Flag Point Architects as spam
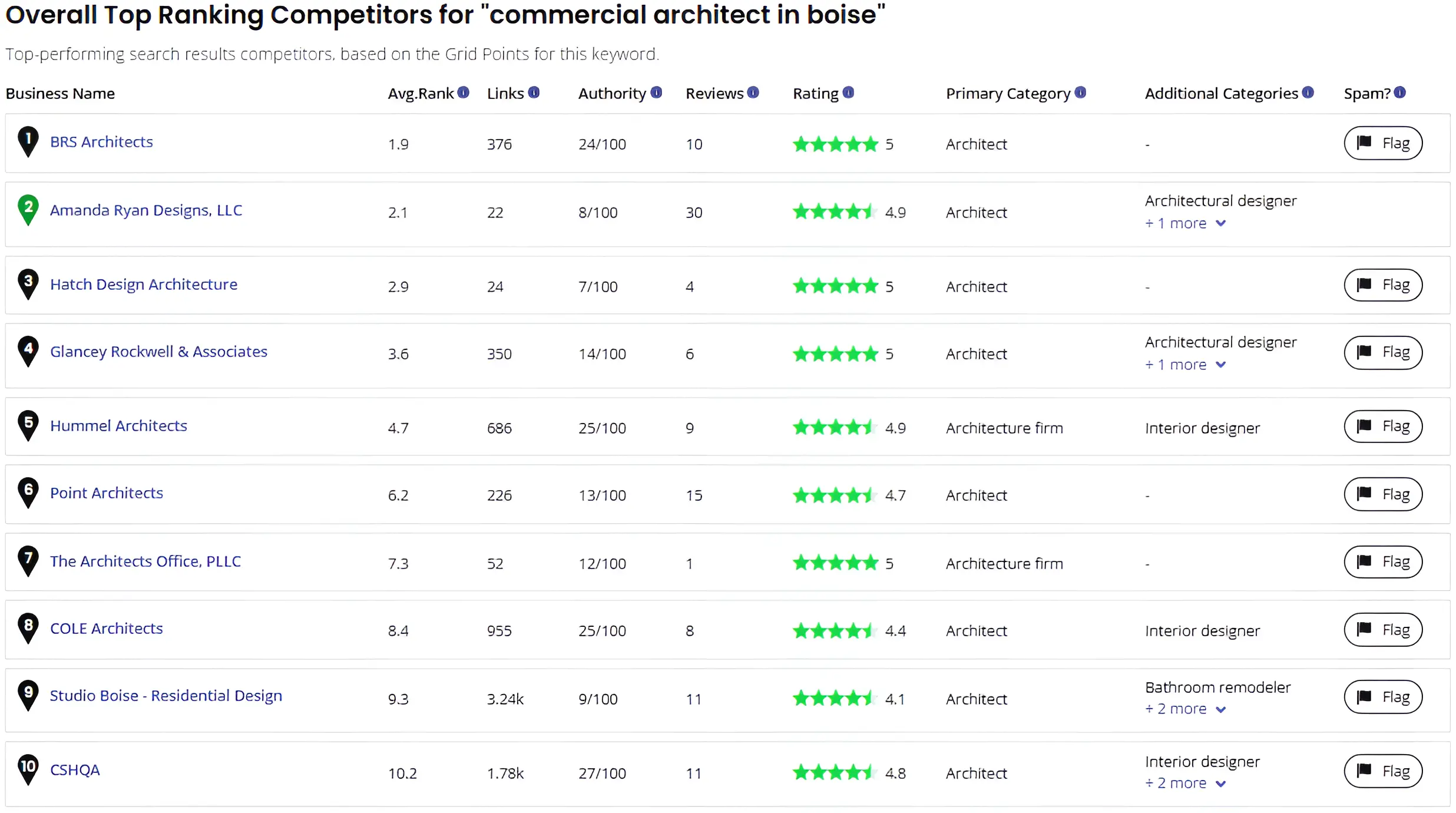The height and width of the screenshot is (813, 1456). tap(1383, 494)
